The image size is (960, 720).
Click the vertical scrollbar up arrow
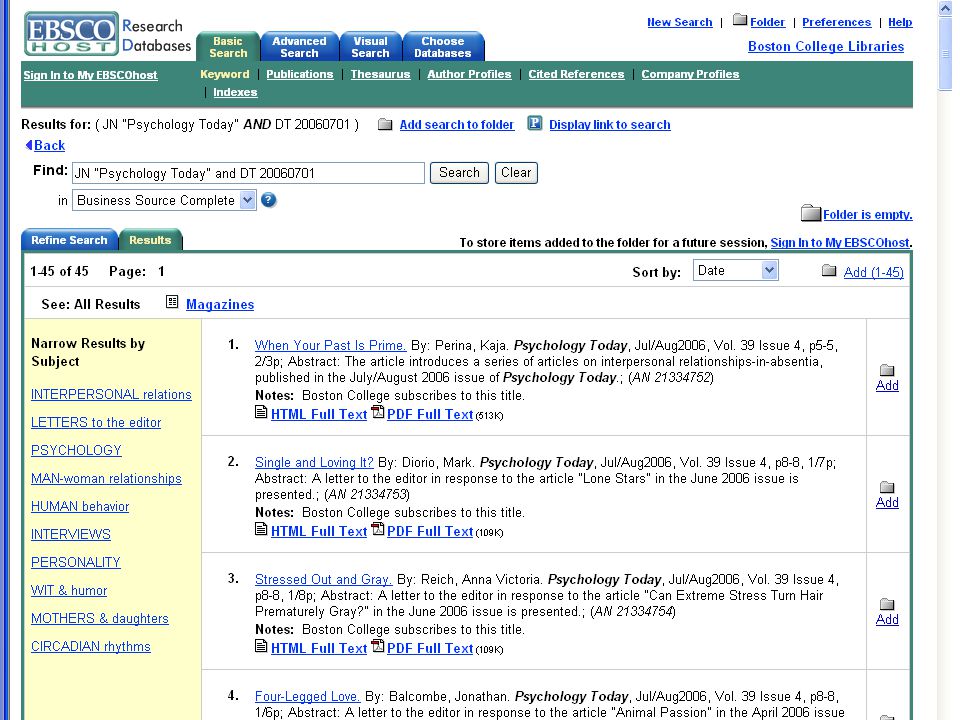945,9
